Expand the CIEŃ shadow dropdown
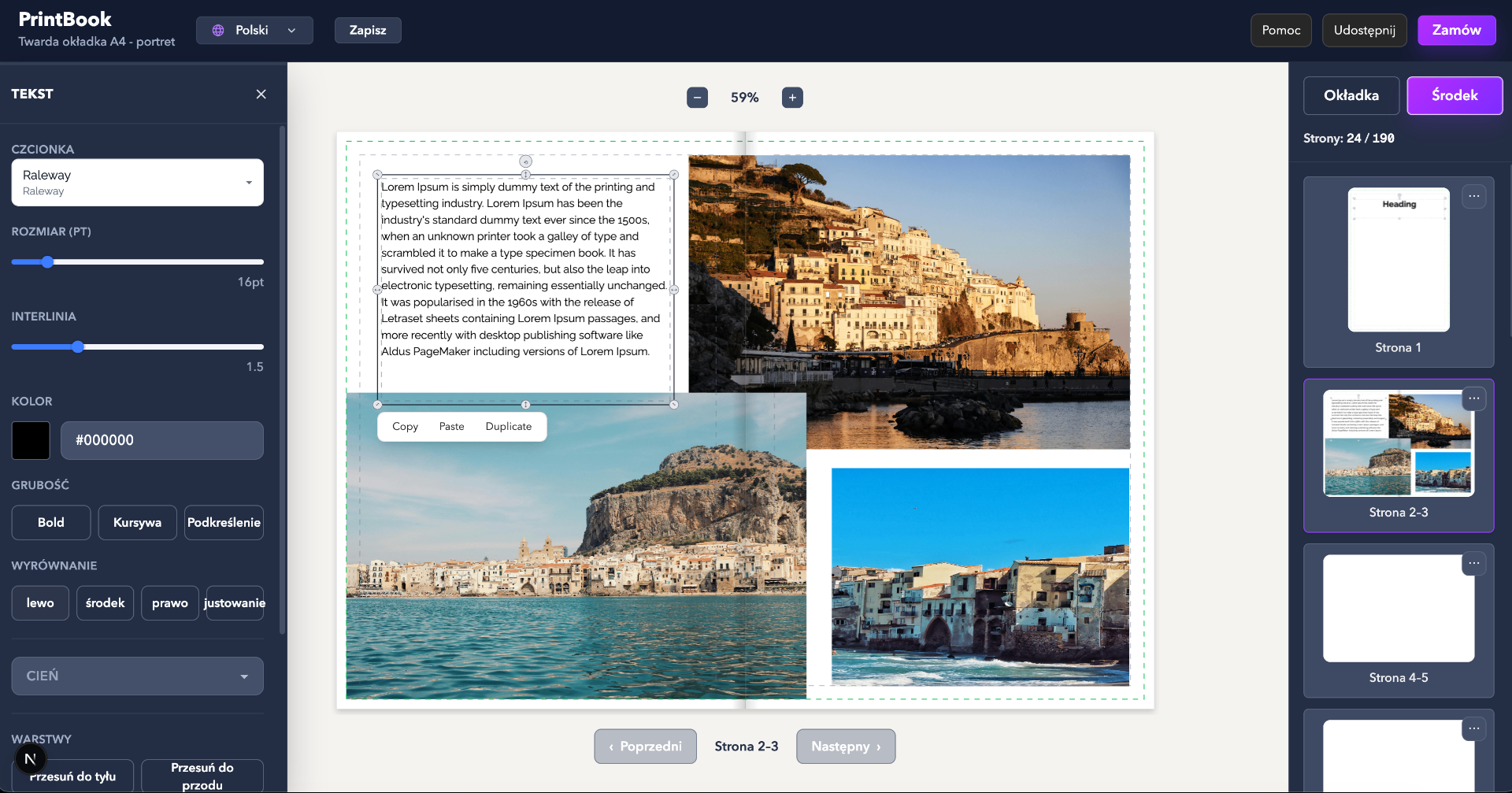Image resolution: width=1512 pixels, height=793 pixels. point(137,676)
